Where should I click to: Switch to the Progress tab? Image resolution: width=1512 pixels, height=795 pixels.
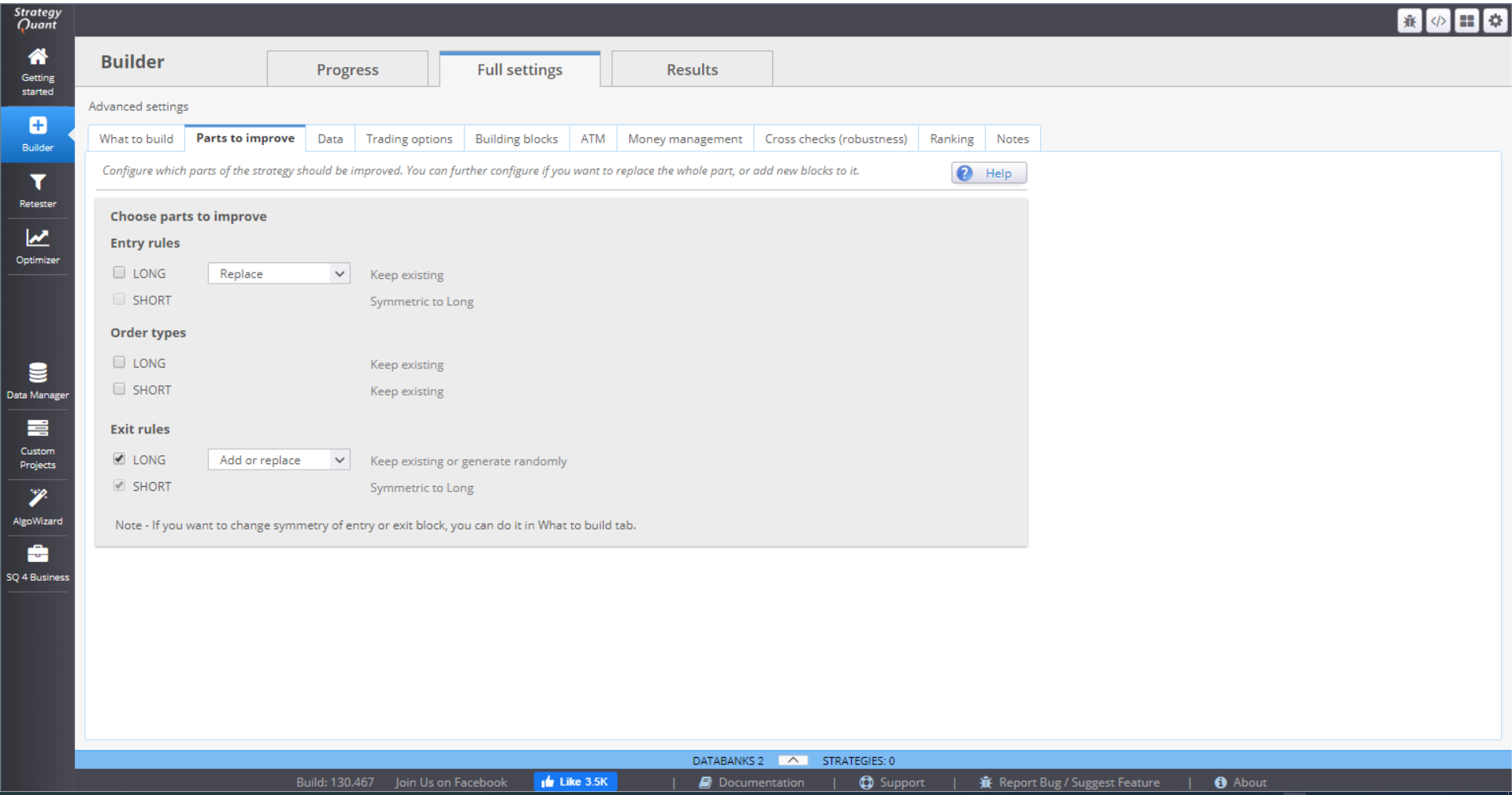click(347, 69)
